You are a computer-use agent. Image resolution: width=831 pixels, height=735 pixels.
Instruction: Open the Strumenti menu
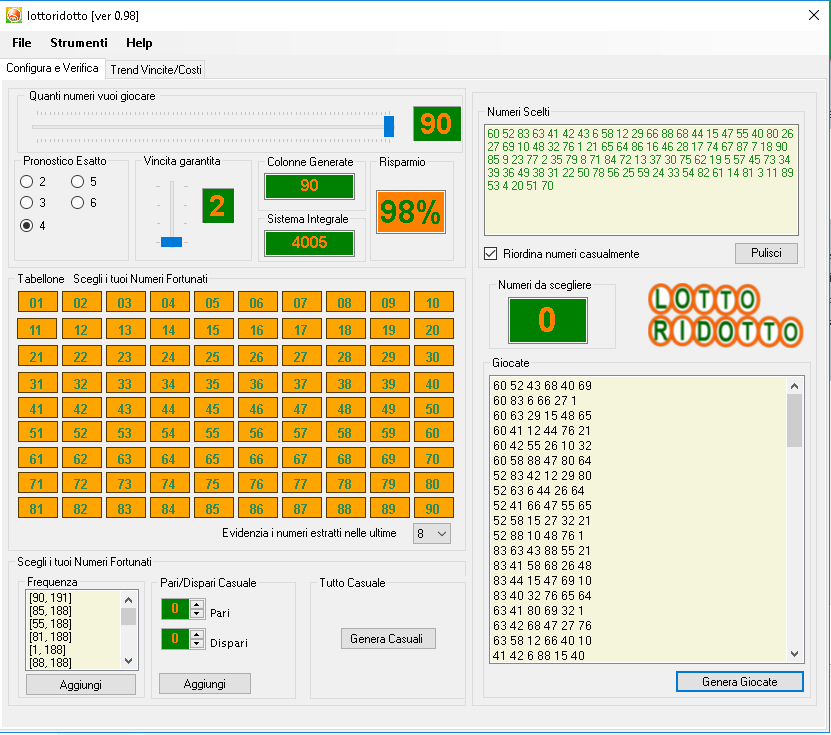pyautogui.click(x=78, y=43)
